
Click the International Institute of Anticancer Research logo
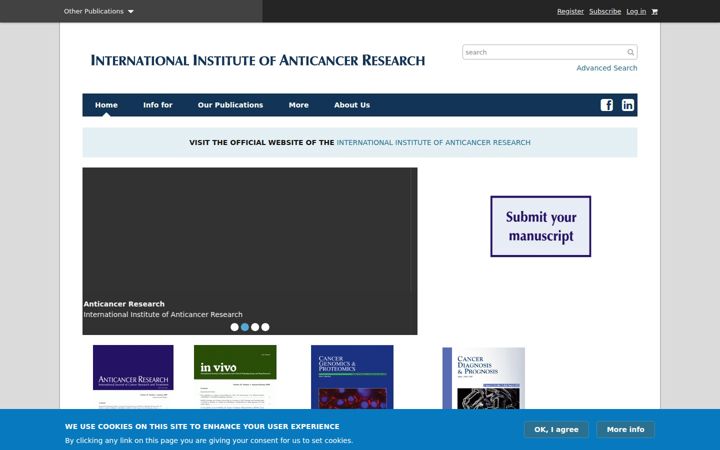pos(258,60)
